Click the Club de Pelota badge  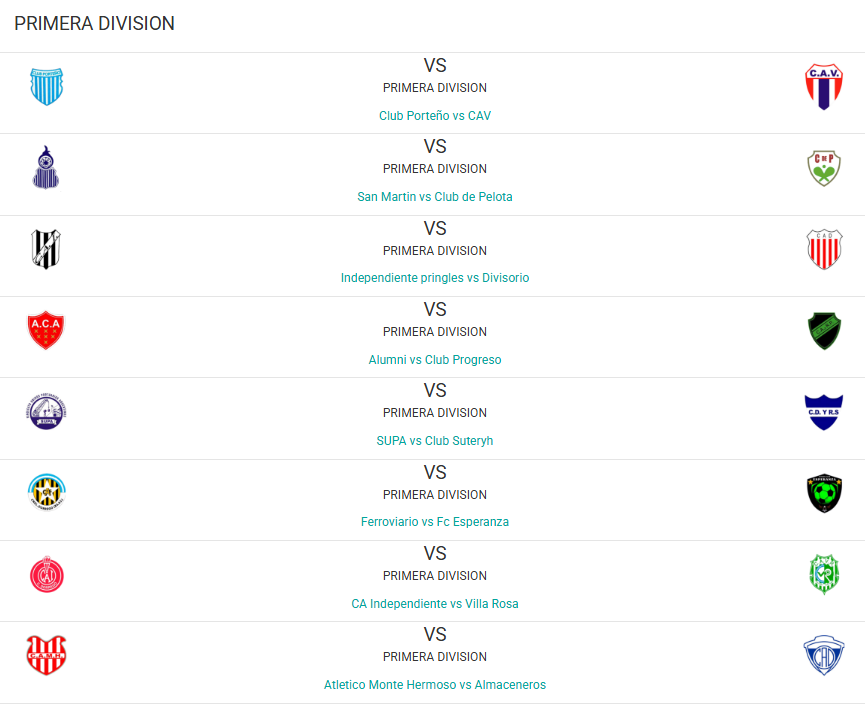[x=824, y=168]
